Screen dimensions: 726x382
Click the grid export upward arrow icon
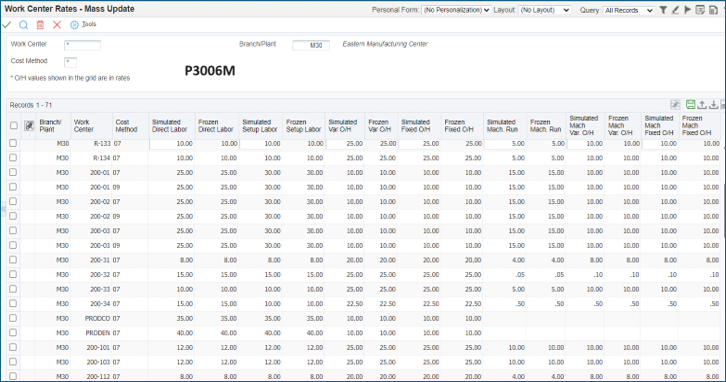[x=702, y=105]
